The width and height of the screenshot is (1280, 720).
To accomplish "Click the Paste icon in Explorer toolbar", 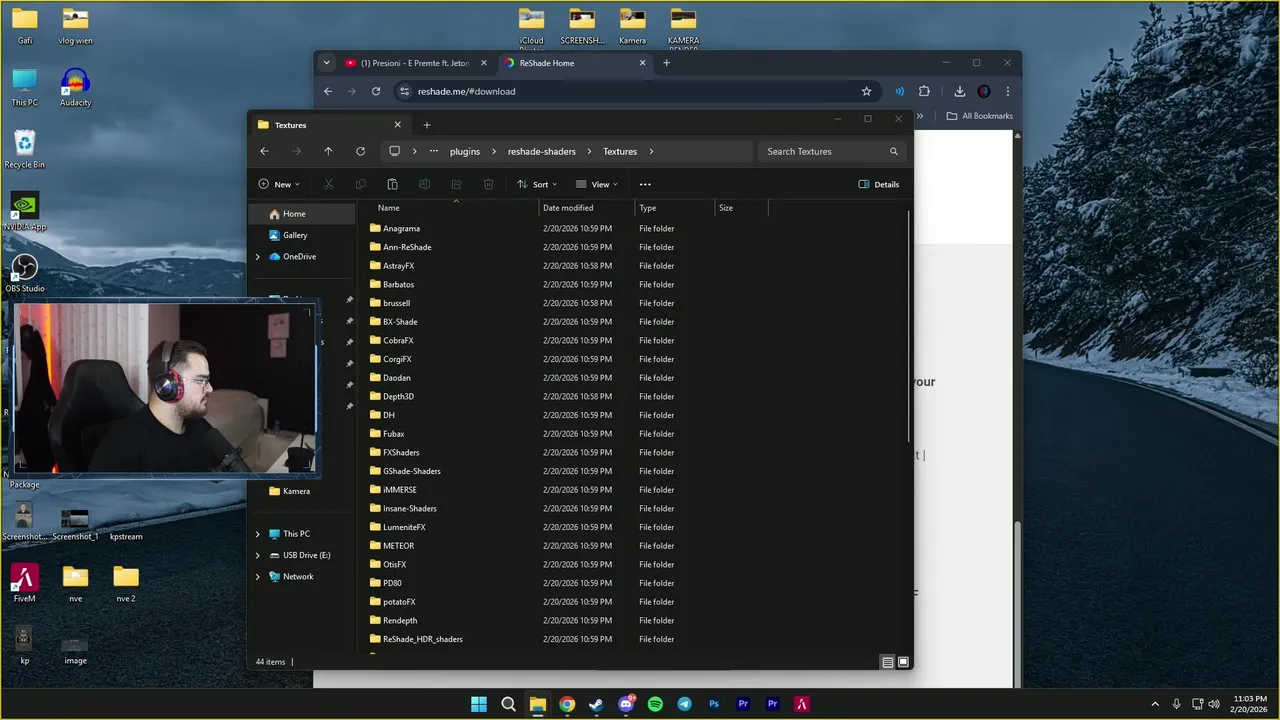I will [392, 184].
